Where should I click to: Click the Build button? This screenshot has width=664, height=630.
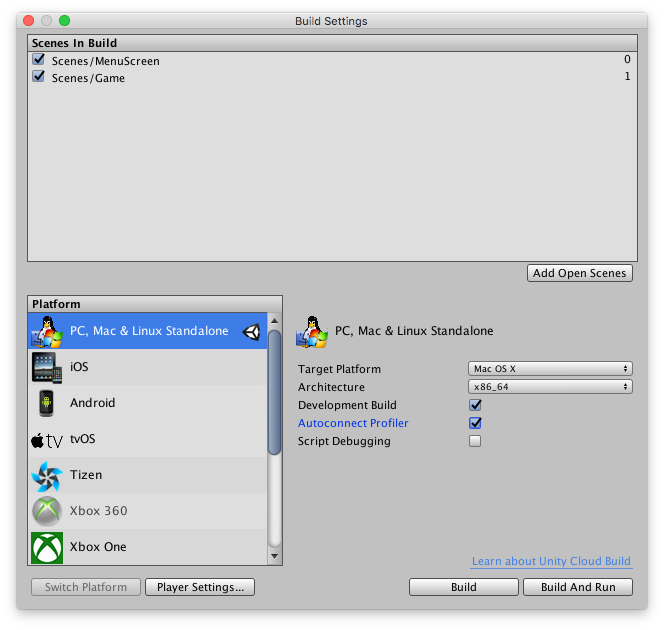pos(464,587)
